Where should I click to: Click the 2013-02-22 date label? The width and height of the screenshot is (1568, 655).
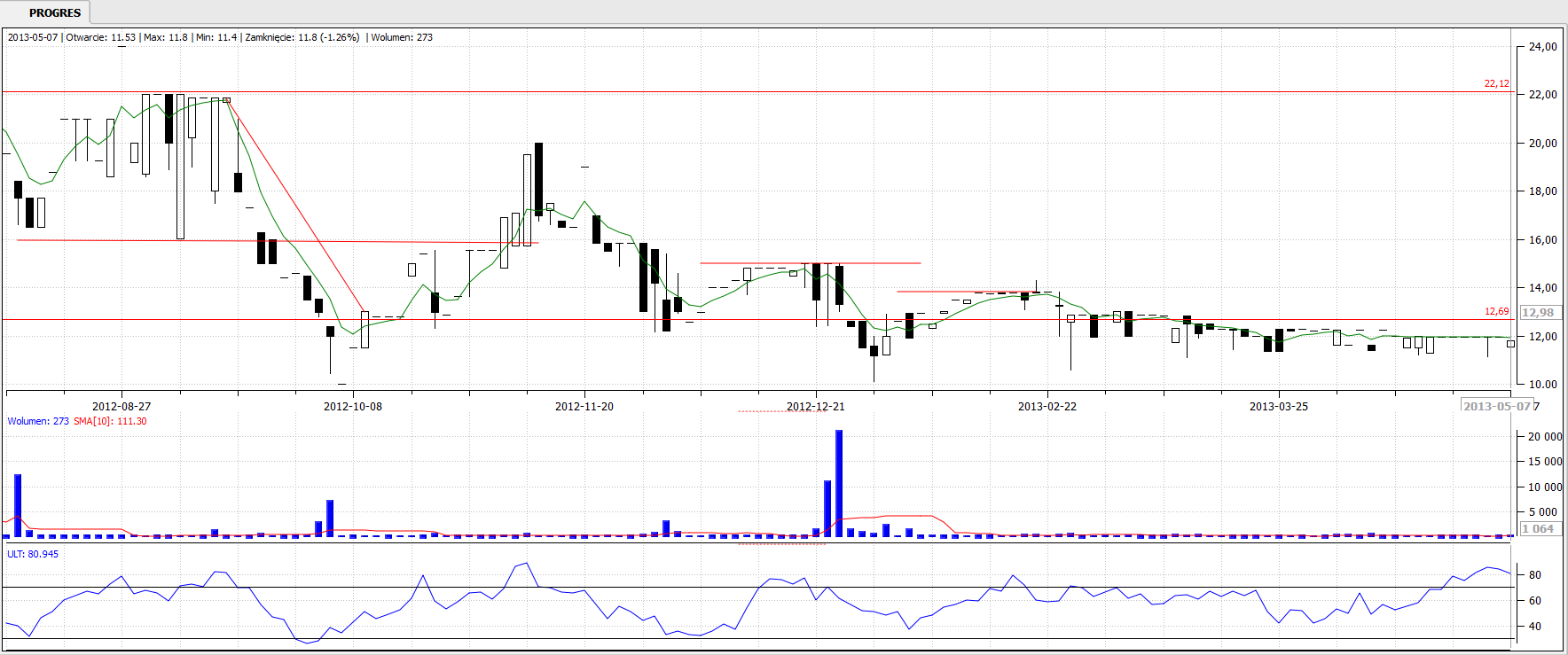click(x=1047, y=407)
